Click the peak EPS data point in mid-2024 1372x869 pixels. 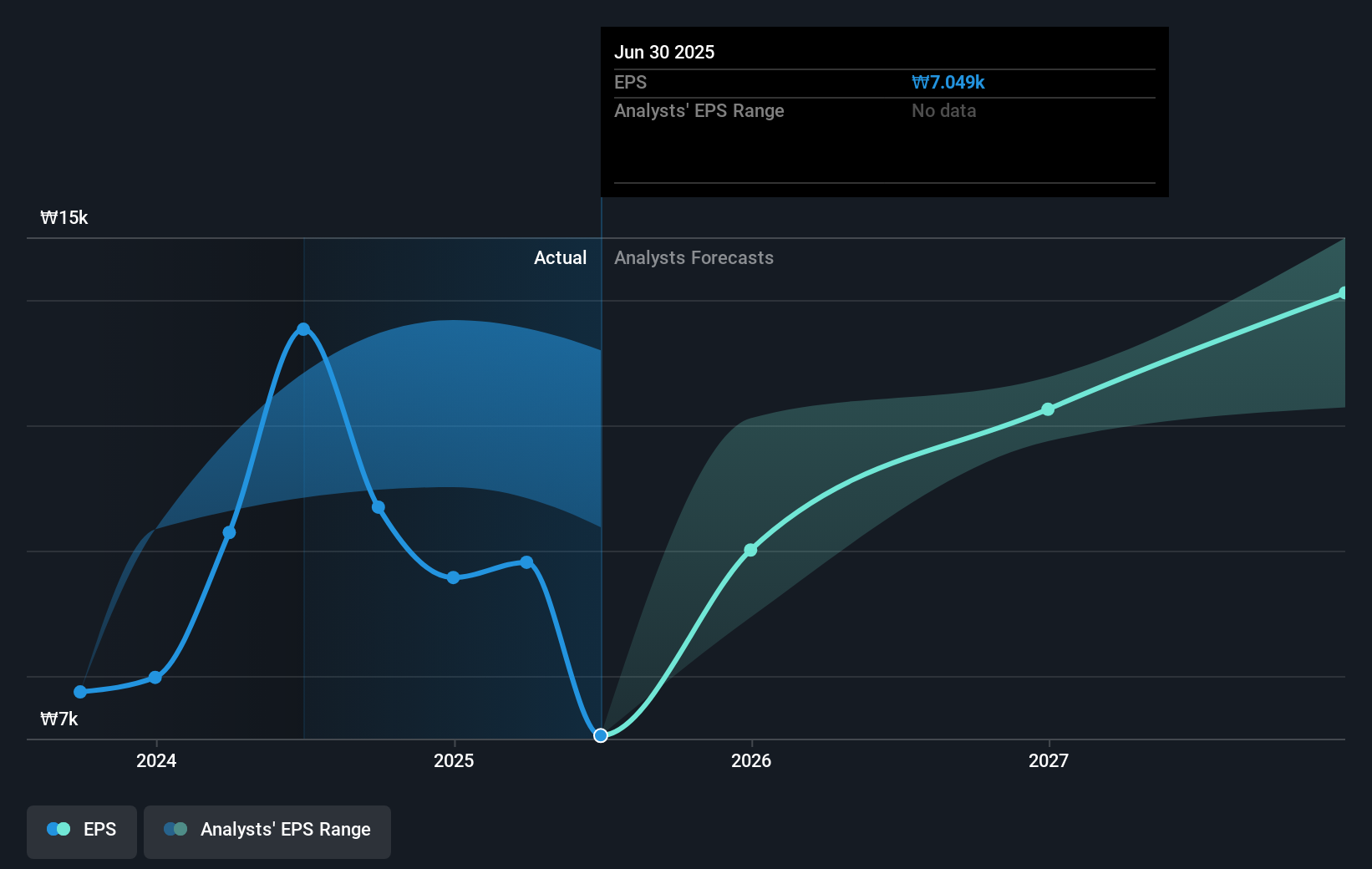303,329
